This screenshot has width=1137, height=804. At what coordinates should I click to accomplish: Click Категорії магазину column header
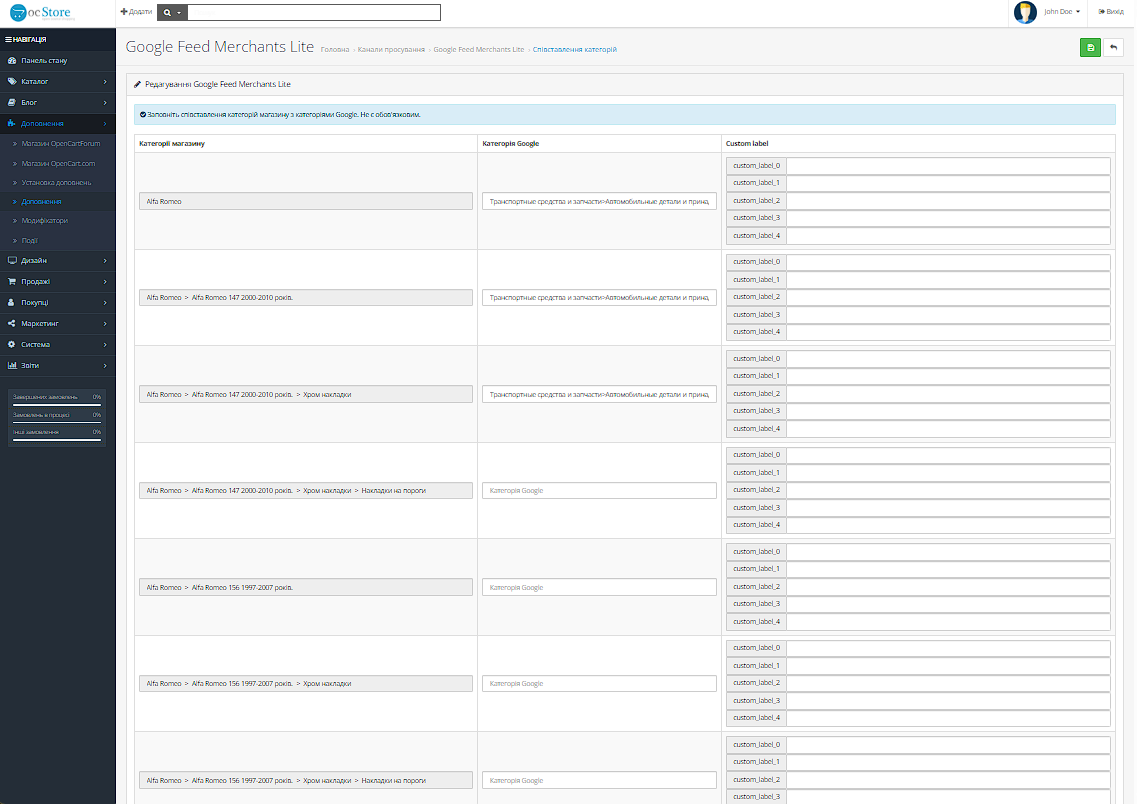click(172, 144)
